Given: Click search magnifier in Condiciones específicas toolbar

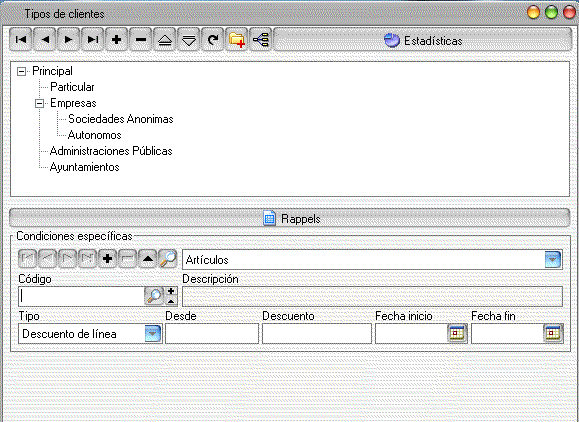Looking at the screenshot, I should pos(168,259).
